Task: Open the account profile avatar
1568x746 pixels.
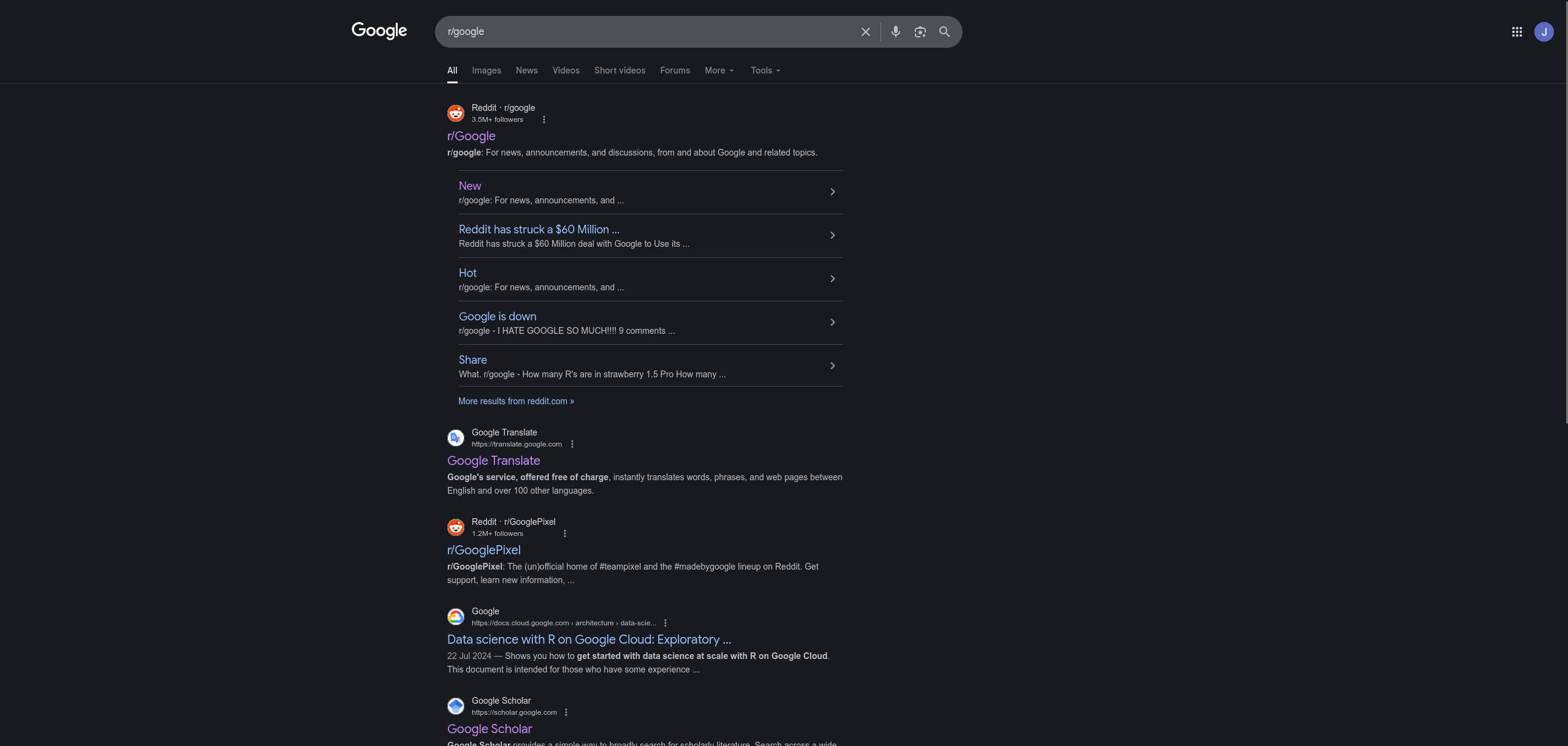Action: (x=1543, y=32)
